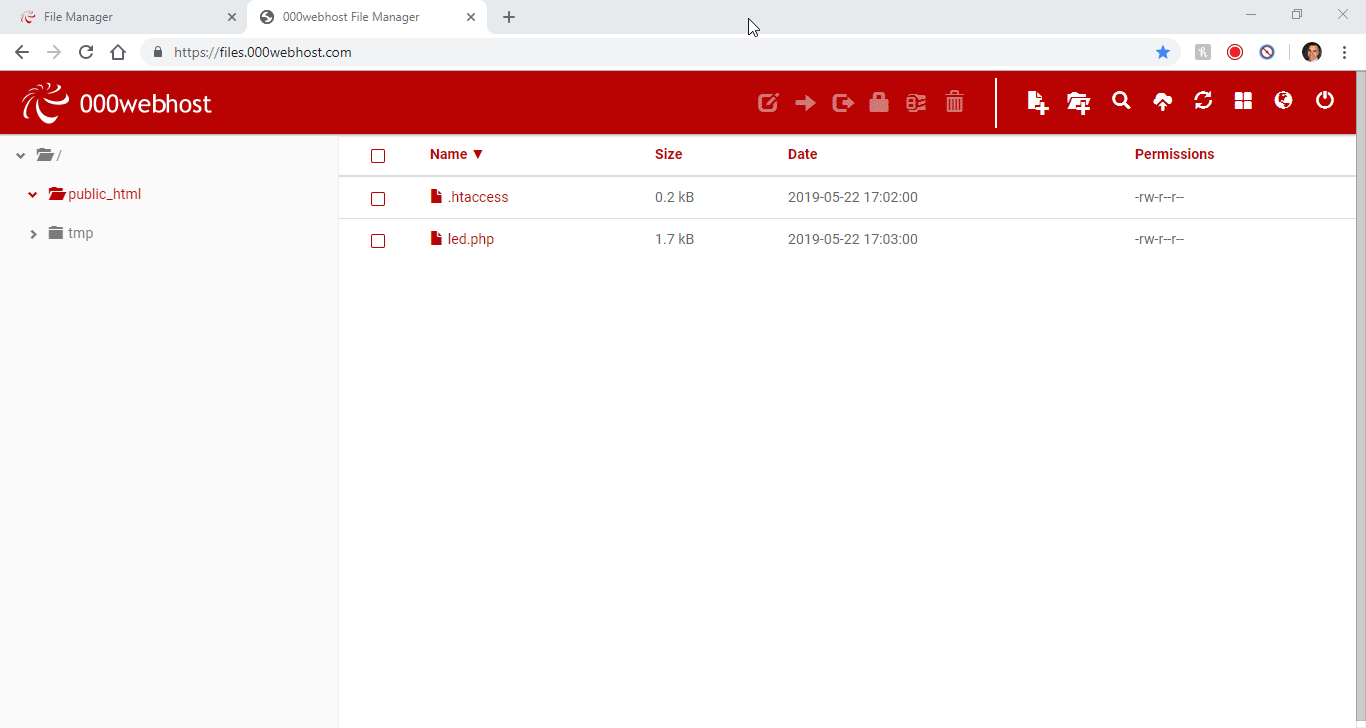Select the .htaccess file checkbox

coord(378,198)
